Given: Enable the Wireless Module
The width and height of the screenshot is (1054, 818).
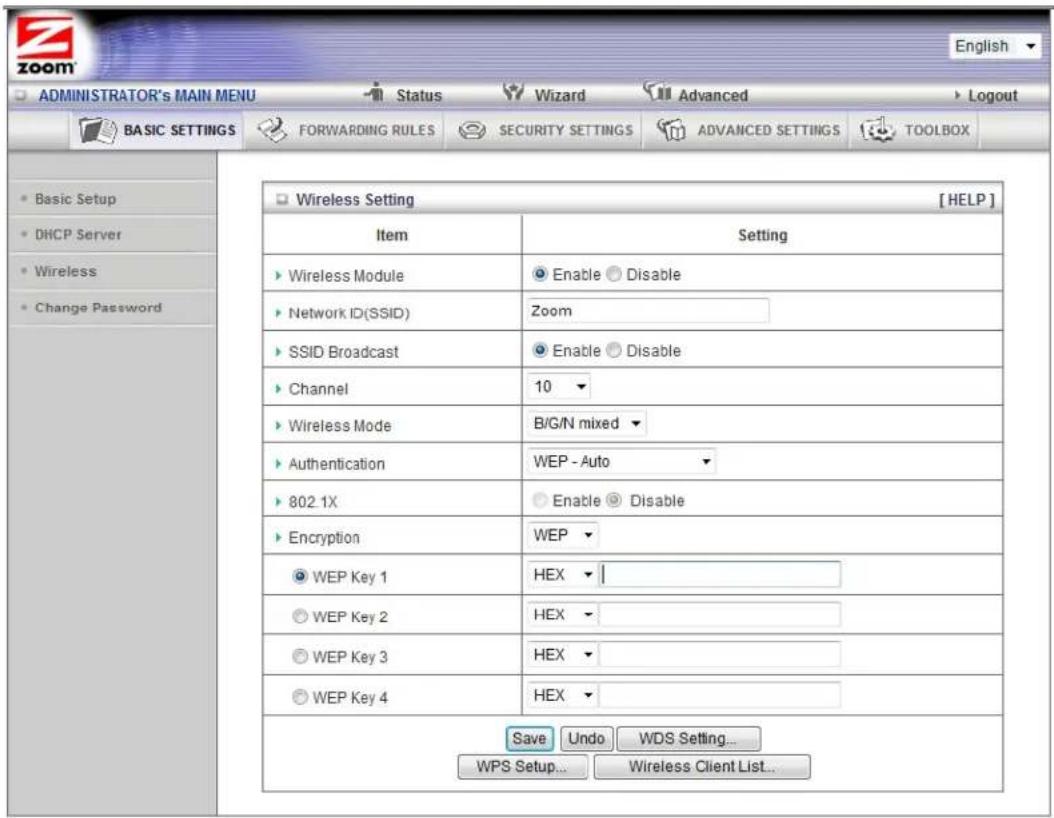Looking at the screenshot, I should (540, 274).
